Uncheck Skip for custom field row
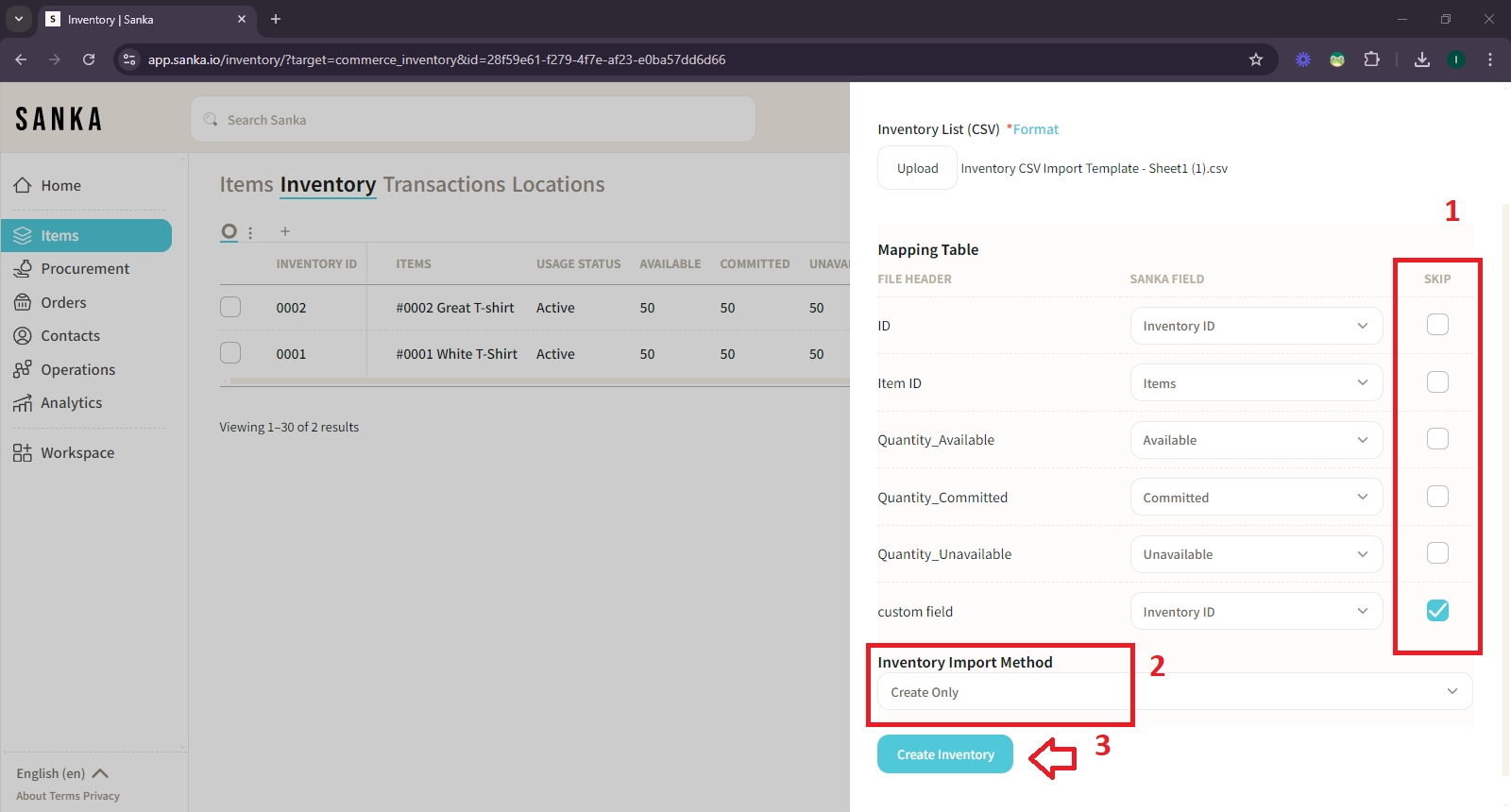This screenshot has height=812, width=1511. click(x=1436, y=611)
